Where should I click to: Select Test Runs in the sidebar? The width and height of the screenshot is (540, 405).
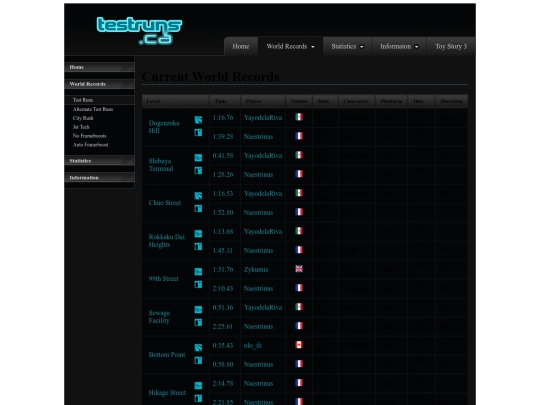tap(83, 100)
